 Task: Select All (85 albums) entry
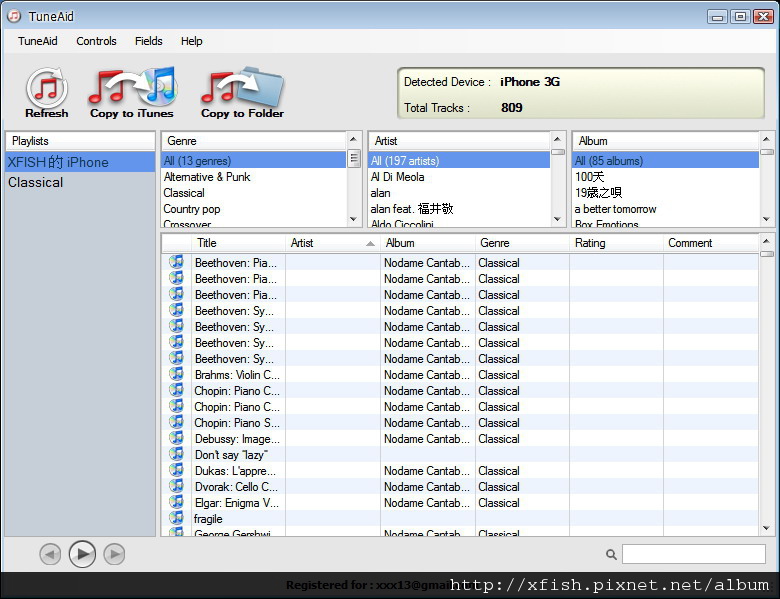(666, 161)
